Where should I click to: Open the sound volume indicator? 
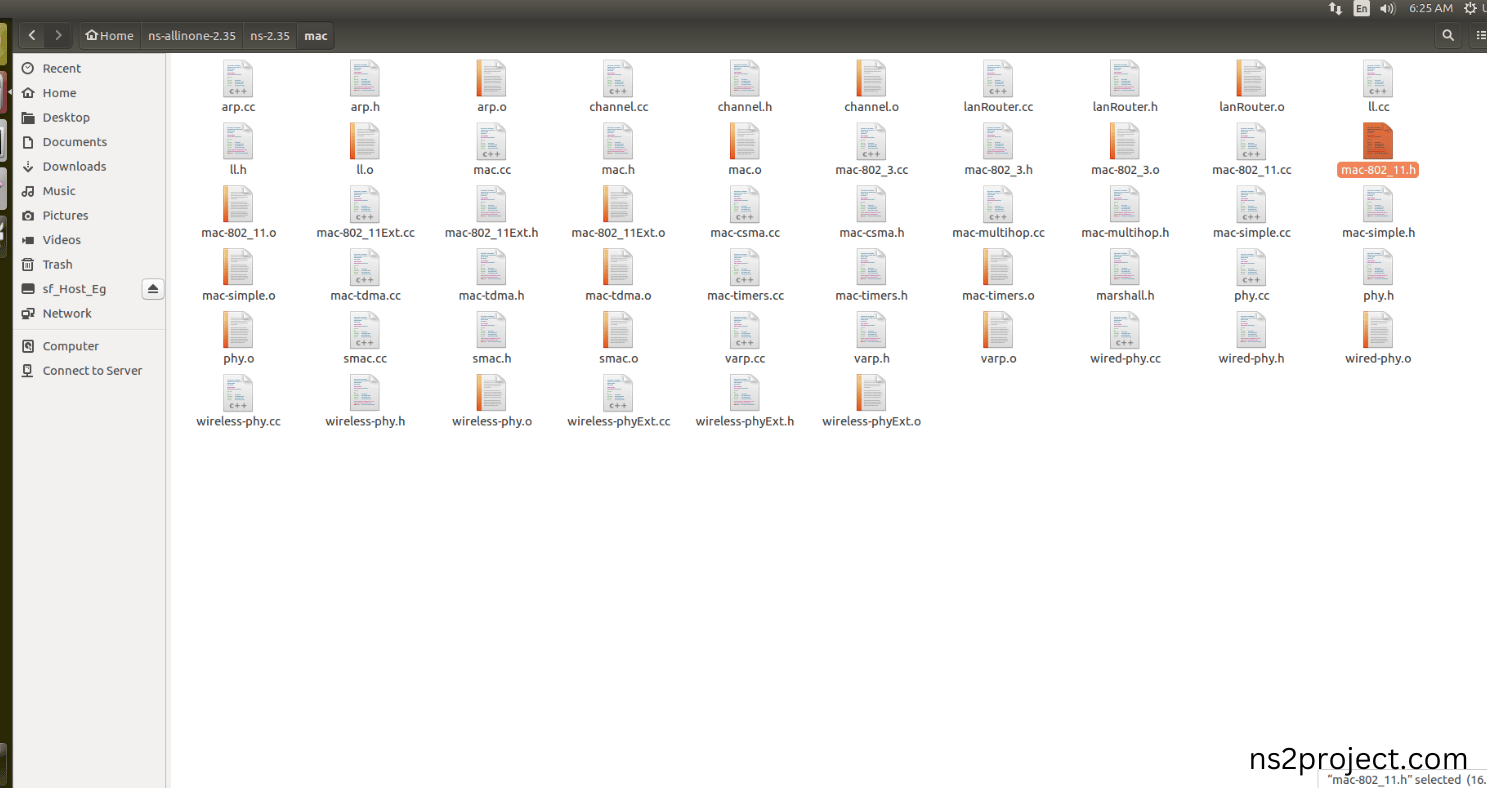(1388, 8)
